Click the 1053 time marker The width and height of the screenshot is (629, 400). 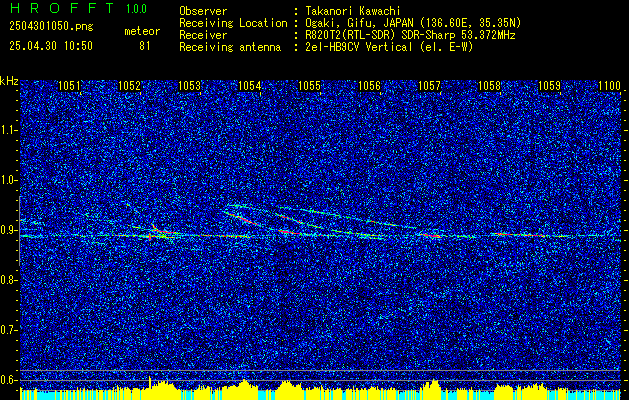[x=189, y=86]
